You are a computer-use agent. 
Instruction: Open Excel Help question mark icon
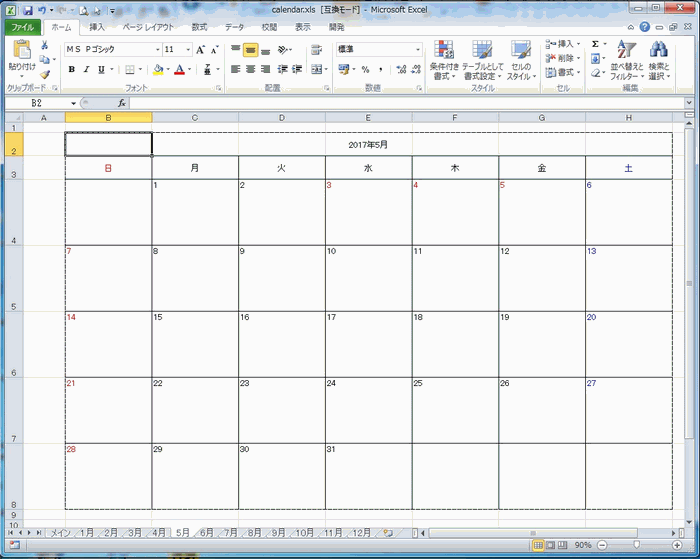644,27
